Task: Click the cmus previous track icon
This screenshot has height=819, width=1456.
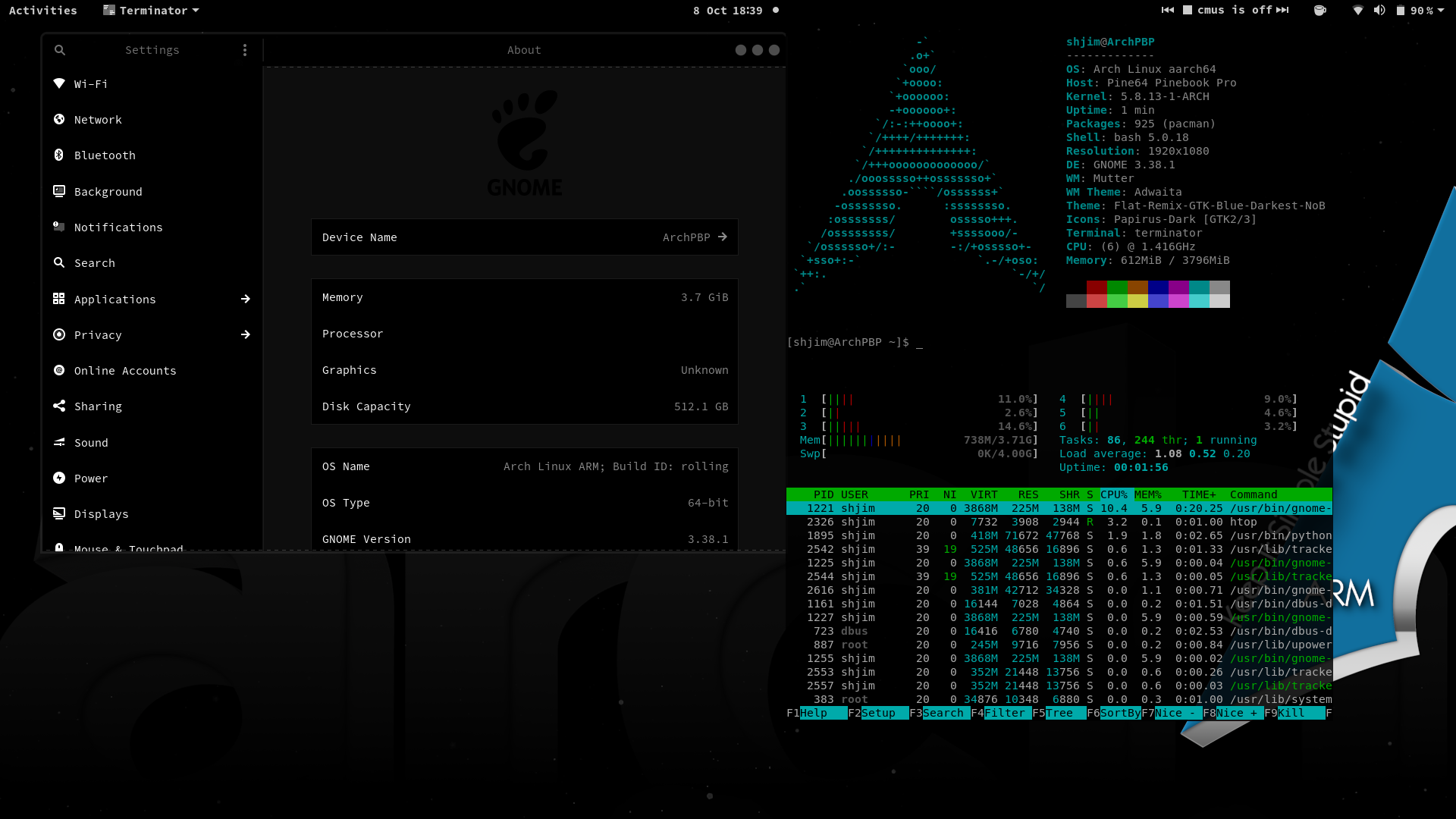Action: tap(1168, 11)
